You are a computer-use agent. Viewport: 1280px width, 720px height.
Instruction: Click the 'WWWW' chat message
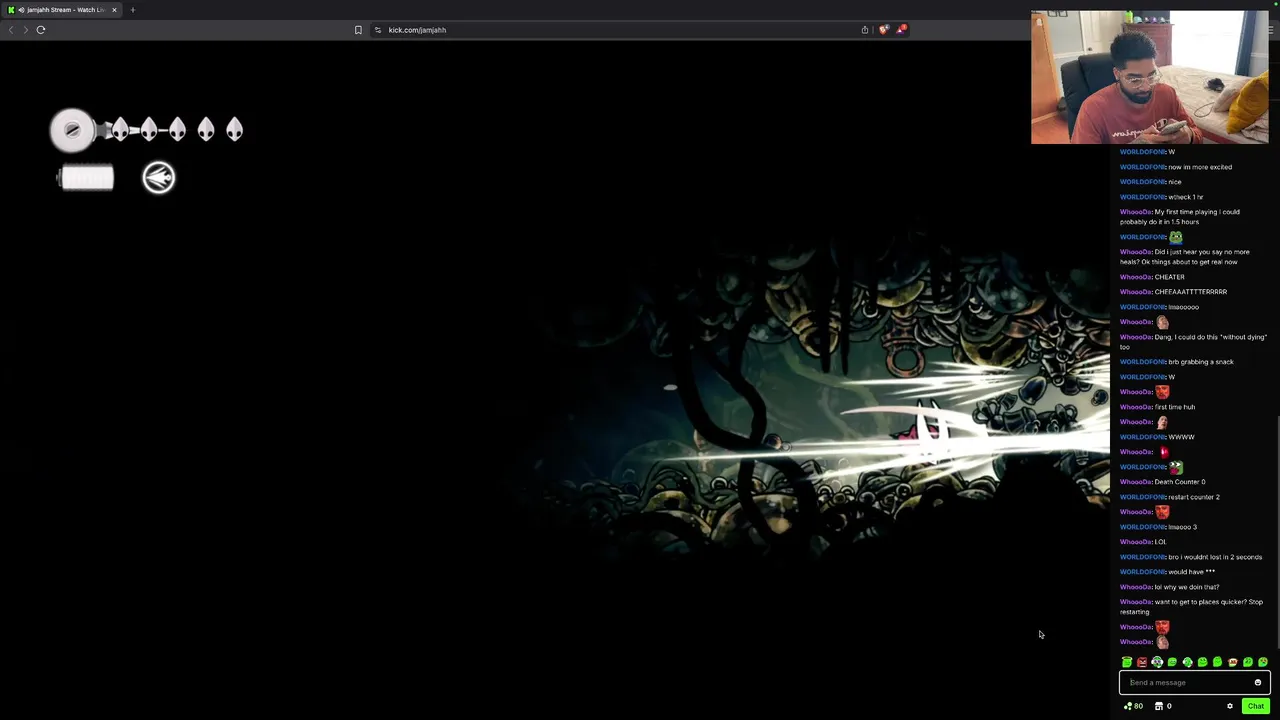click(x=1181, y=437)
